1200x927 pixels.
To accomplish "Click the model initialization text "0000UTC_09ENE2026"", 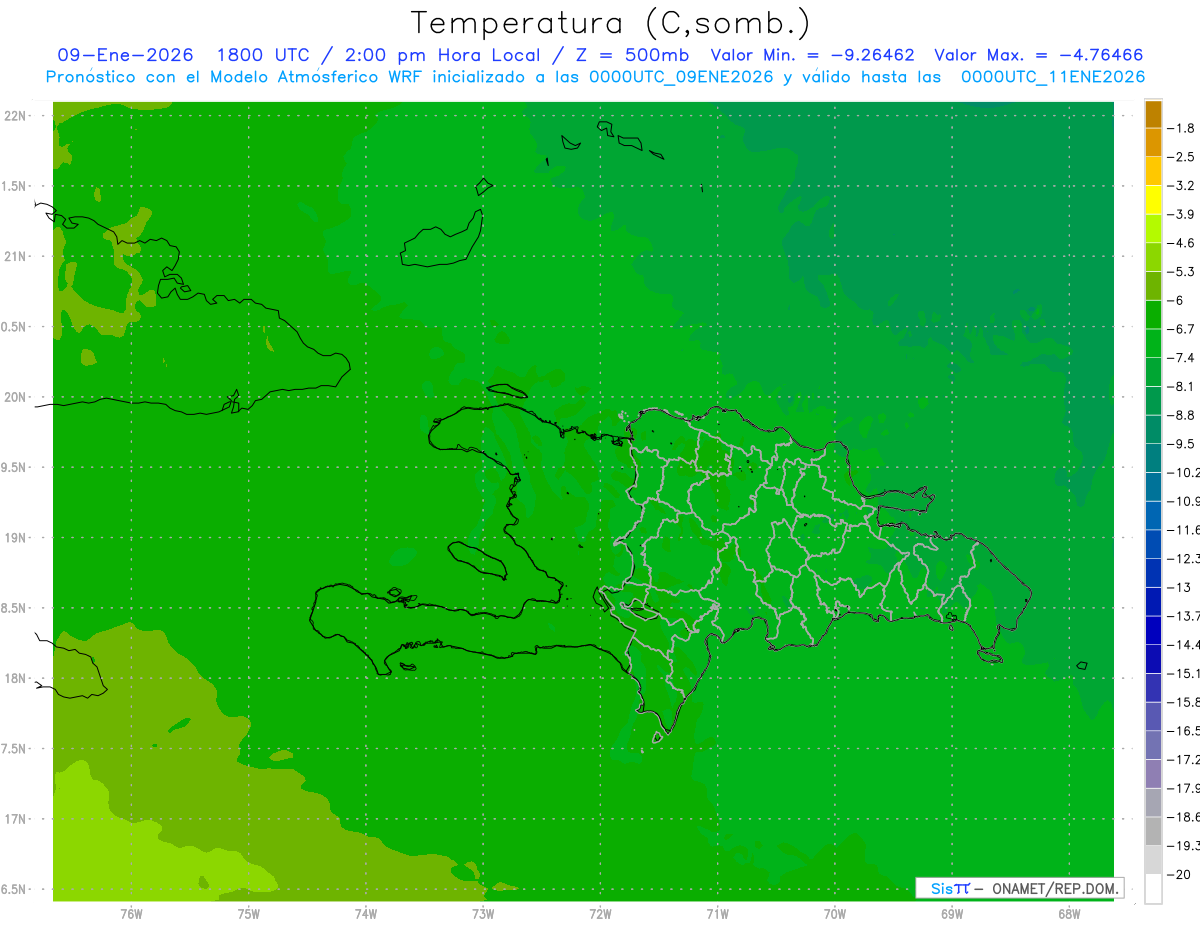I will point(681,77).
